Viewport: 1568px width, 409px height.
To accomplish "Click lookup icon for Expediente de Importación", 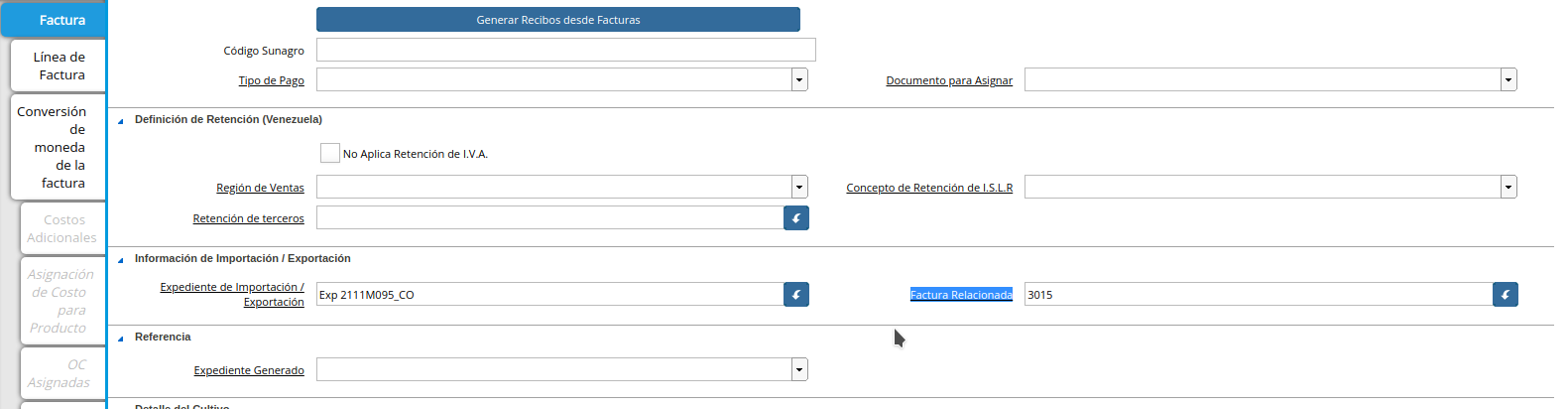I will pyautogui.click(x=796, y=295).
